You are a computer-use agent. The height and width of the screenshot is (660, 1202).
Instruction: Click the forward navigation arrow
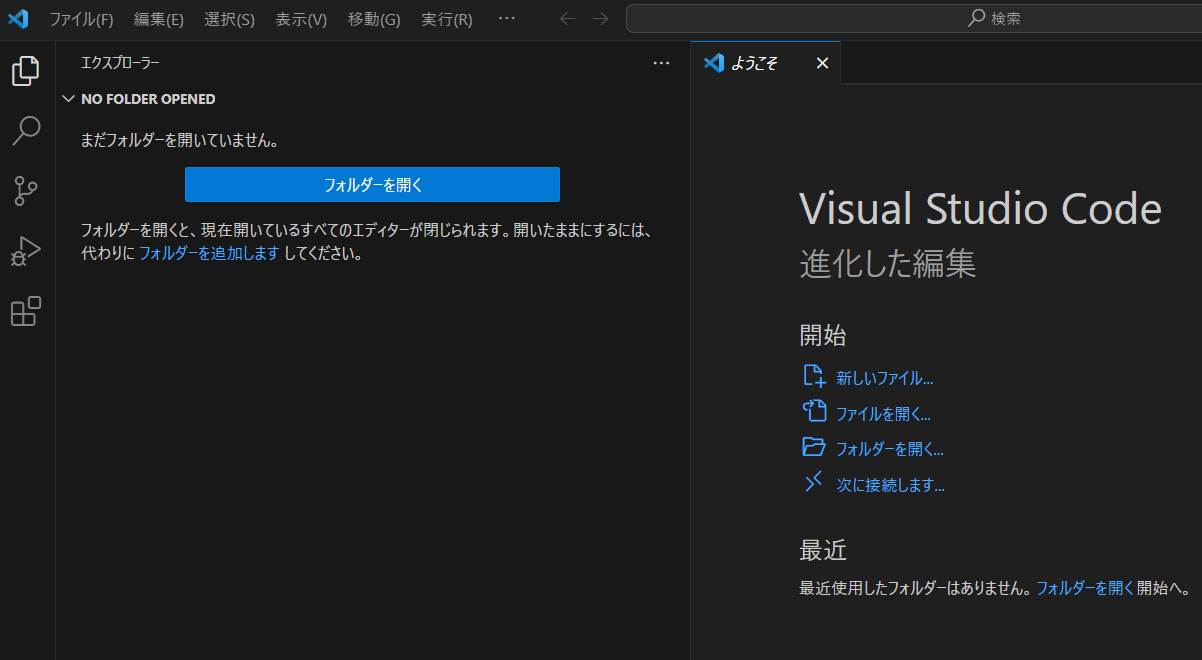tap(598, 18)
